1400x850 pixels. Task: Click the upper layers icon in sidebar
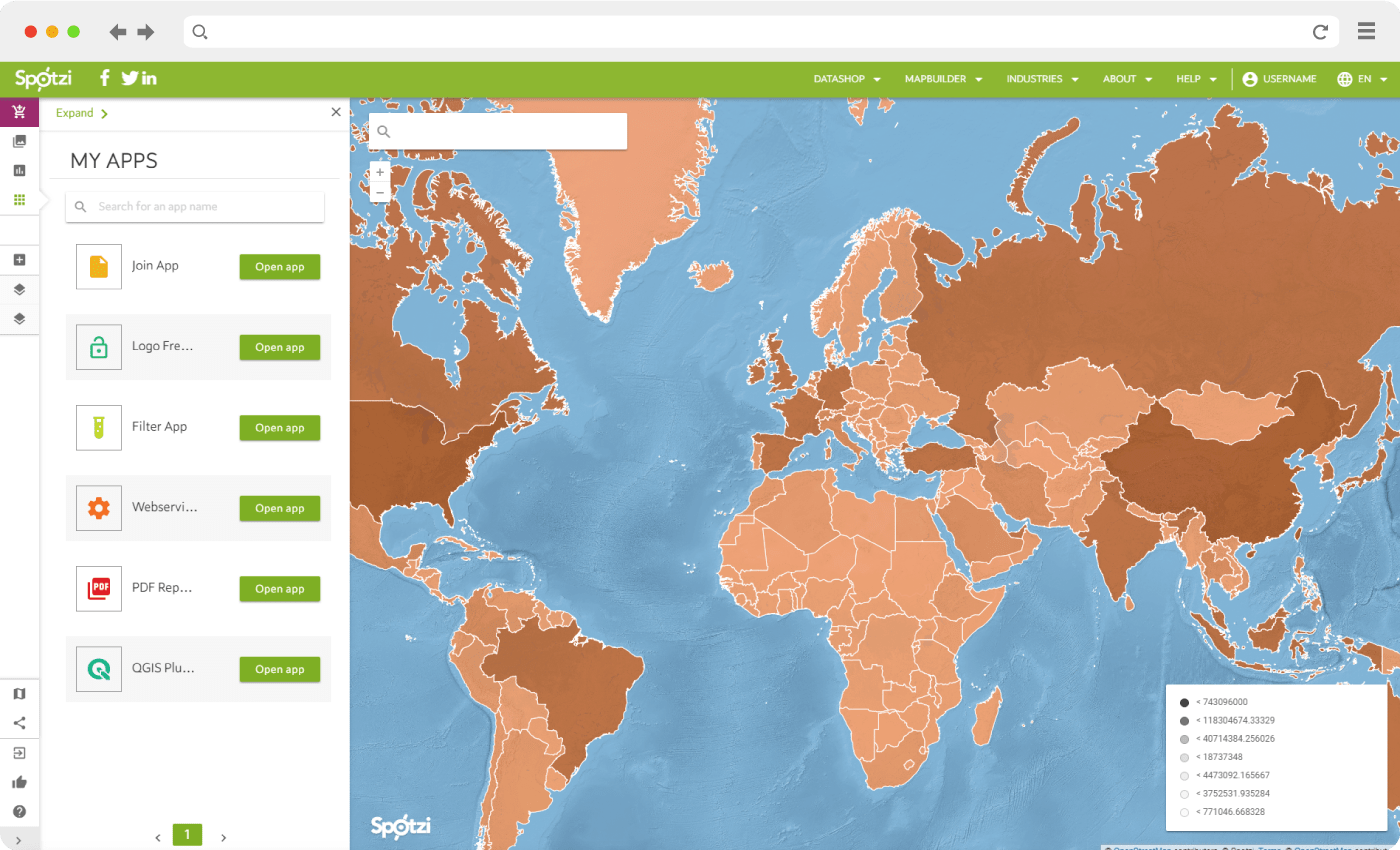19,290
